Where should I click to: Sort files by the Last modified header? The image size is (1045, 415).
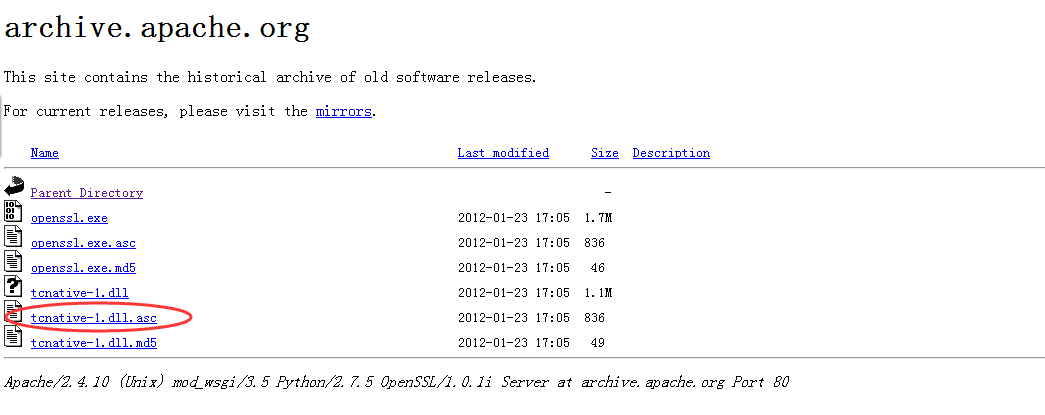click(503, 153)
